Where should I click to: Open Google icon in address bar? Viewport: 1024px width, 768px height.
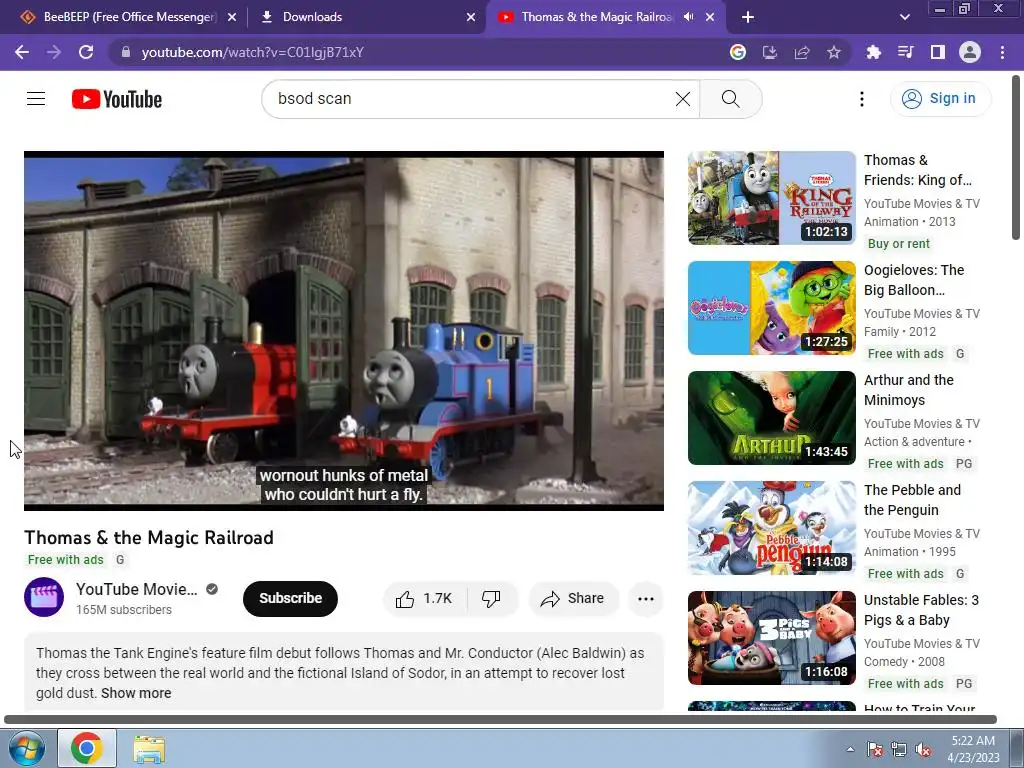[x=737, y=52]
